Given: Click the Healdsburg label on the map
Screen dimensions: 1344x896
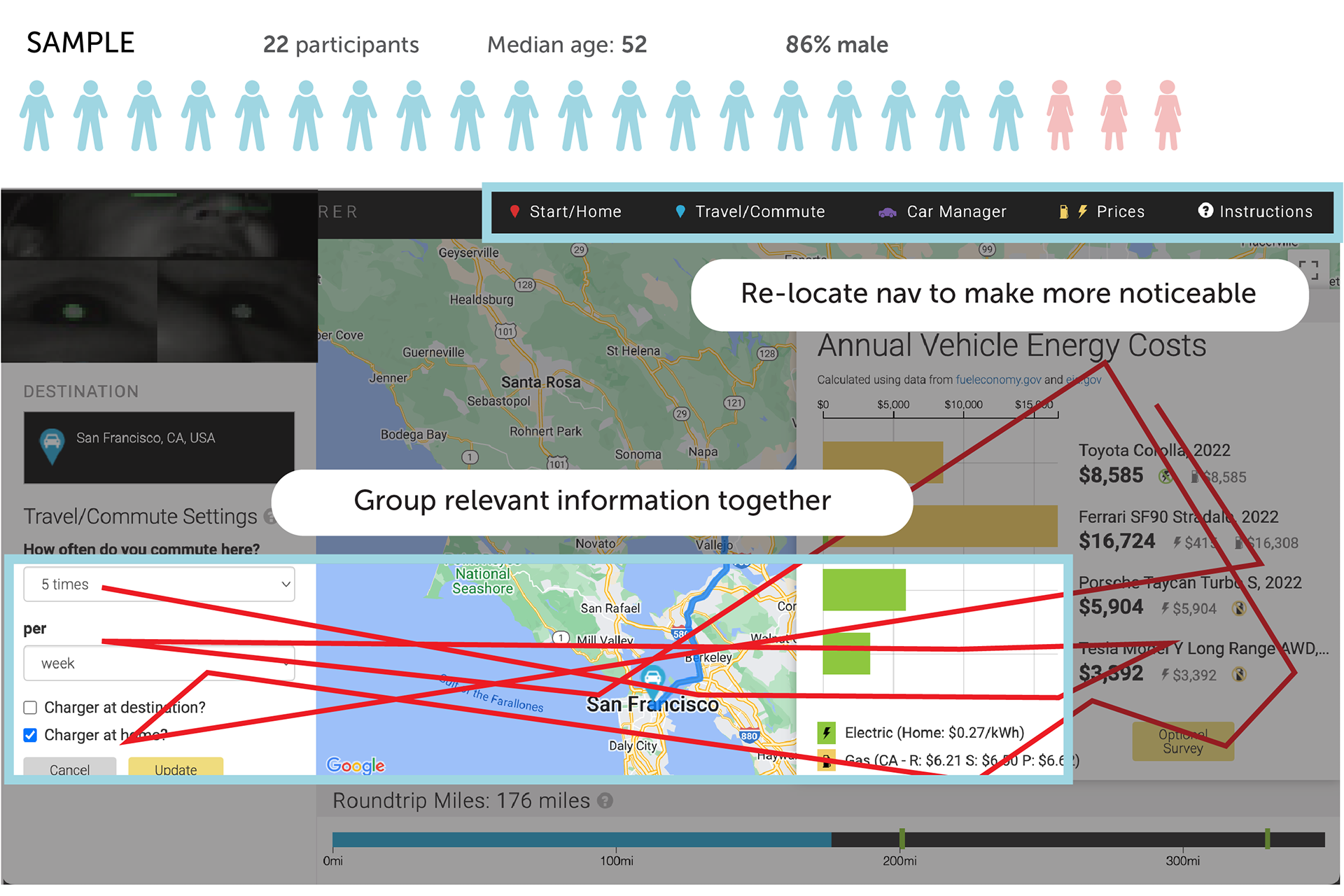Looking at the screenshot, I should tap(481, 300).
